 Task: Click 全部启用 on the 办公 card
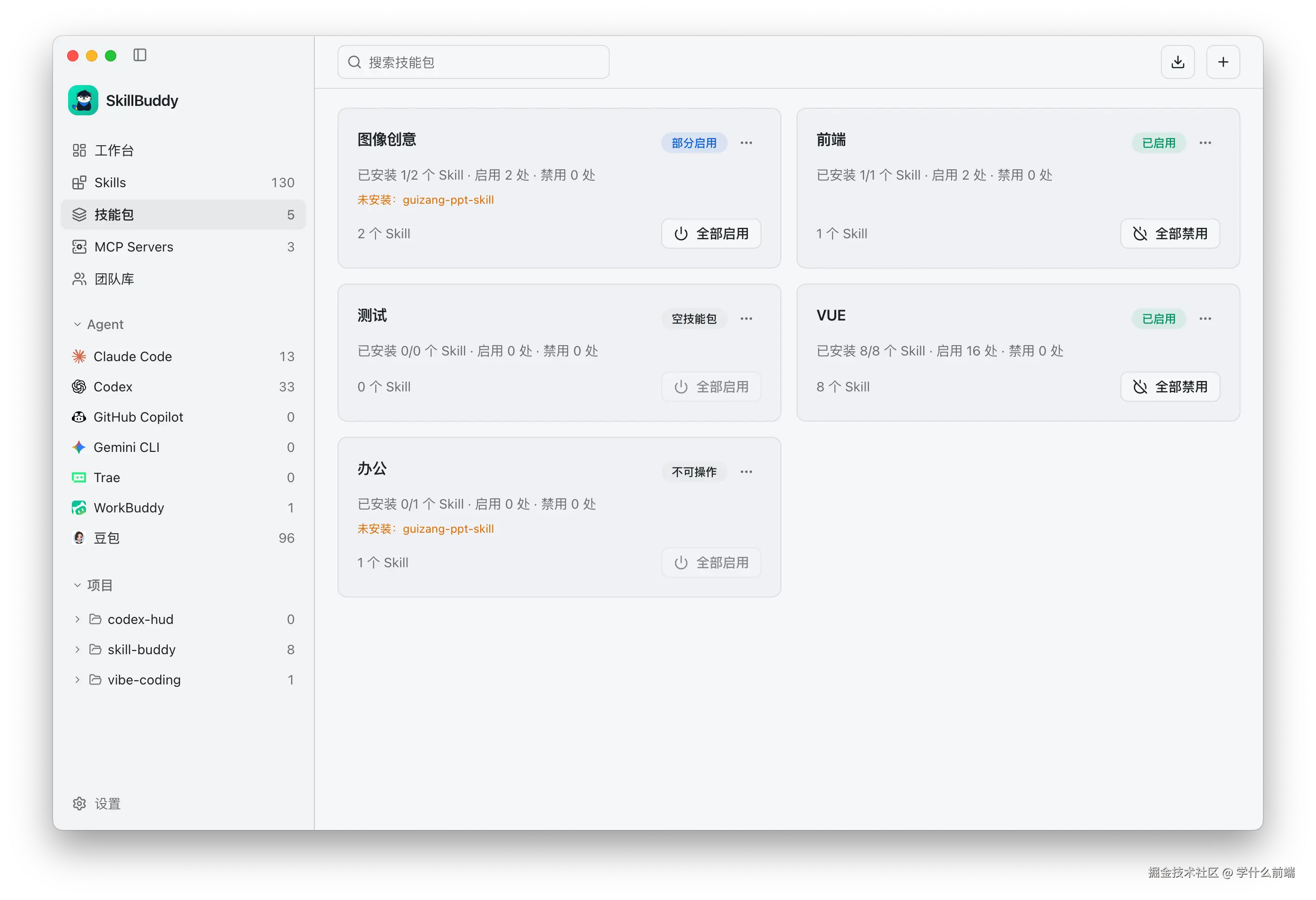point(711,562)
